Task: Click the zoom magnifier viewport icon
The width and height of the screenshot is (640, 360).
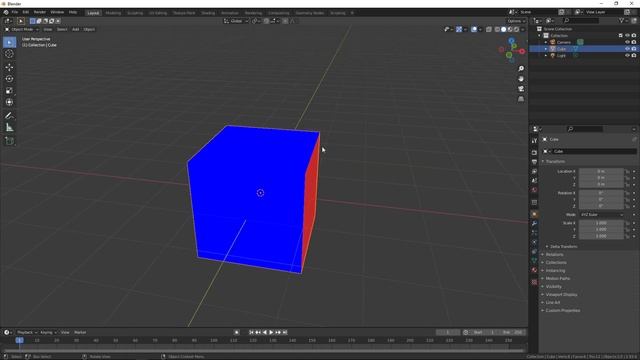Action: [x=521, y=69]
